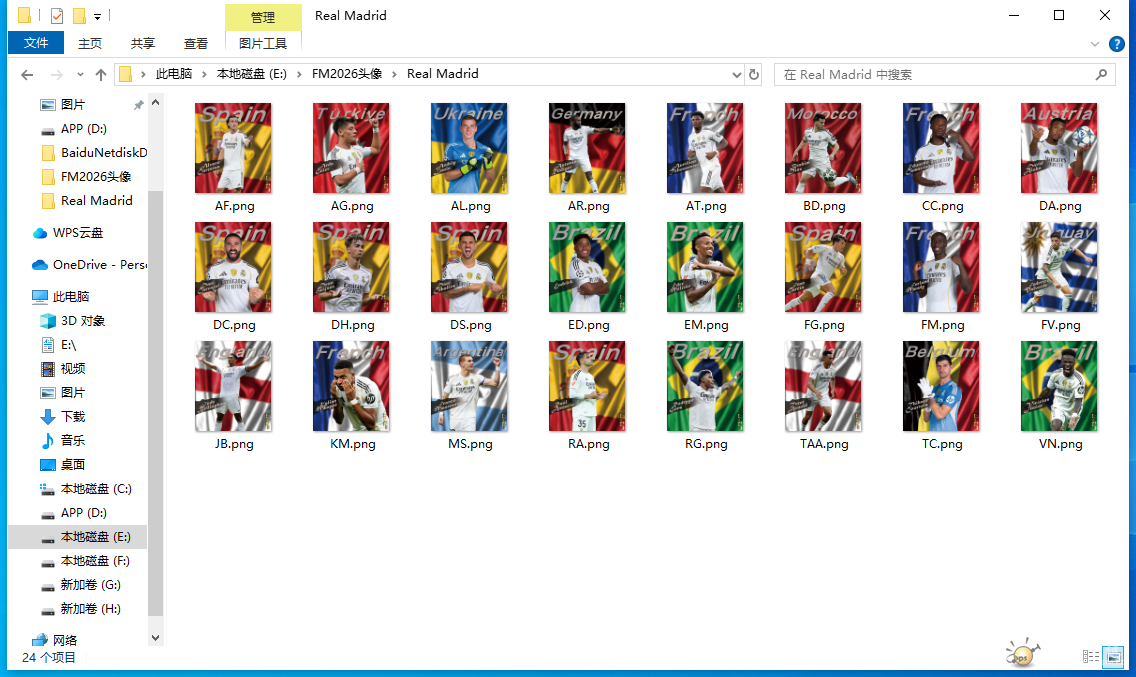Select the KM.png thumbnail
Viewport: 1136px width, 677px height.
click(x=351, y=386)
